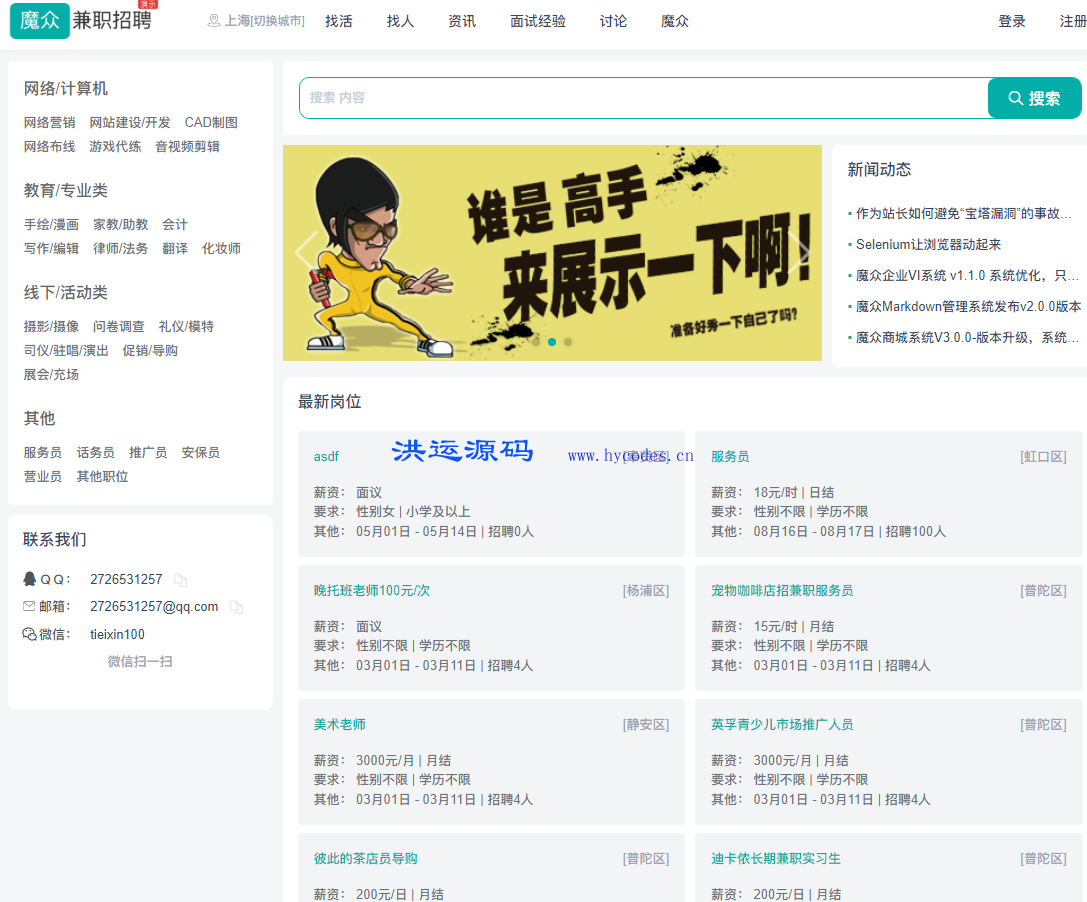
Task: Open the 问卷调查 category
Action: tap(119, 327)
